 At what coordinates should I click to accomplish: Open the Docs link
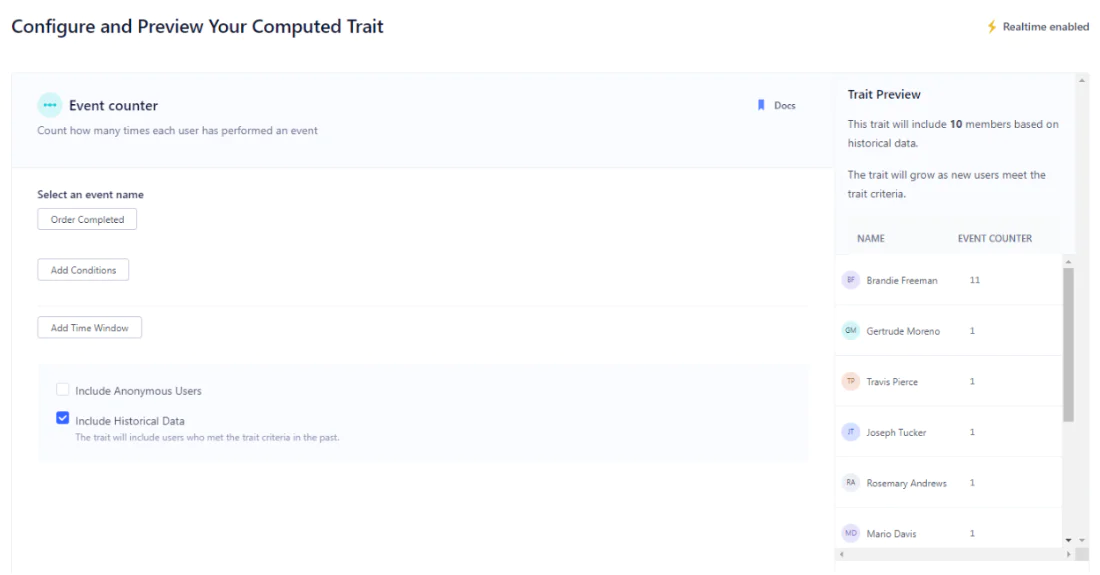784,106
